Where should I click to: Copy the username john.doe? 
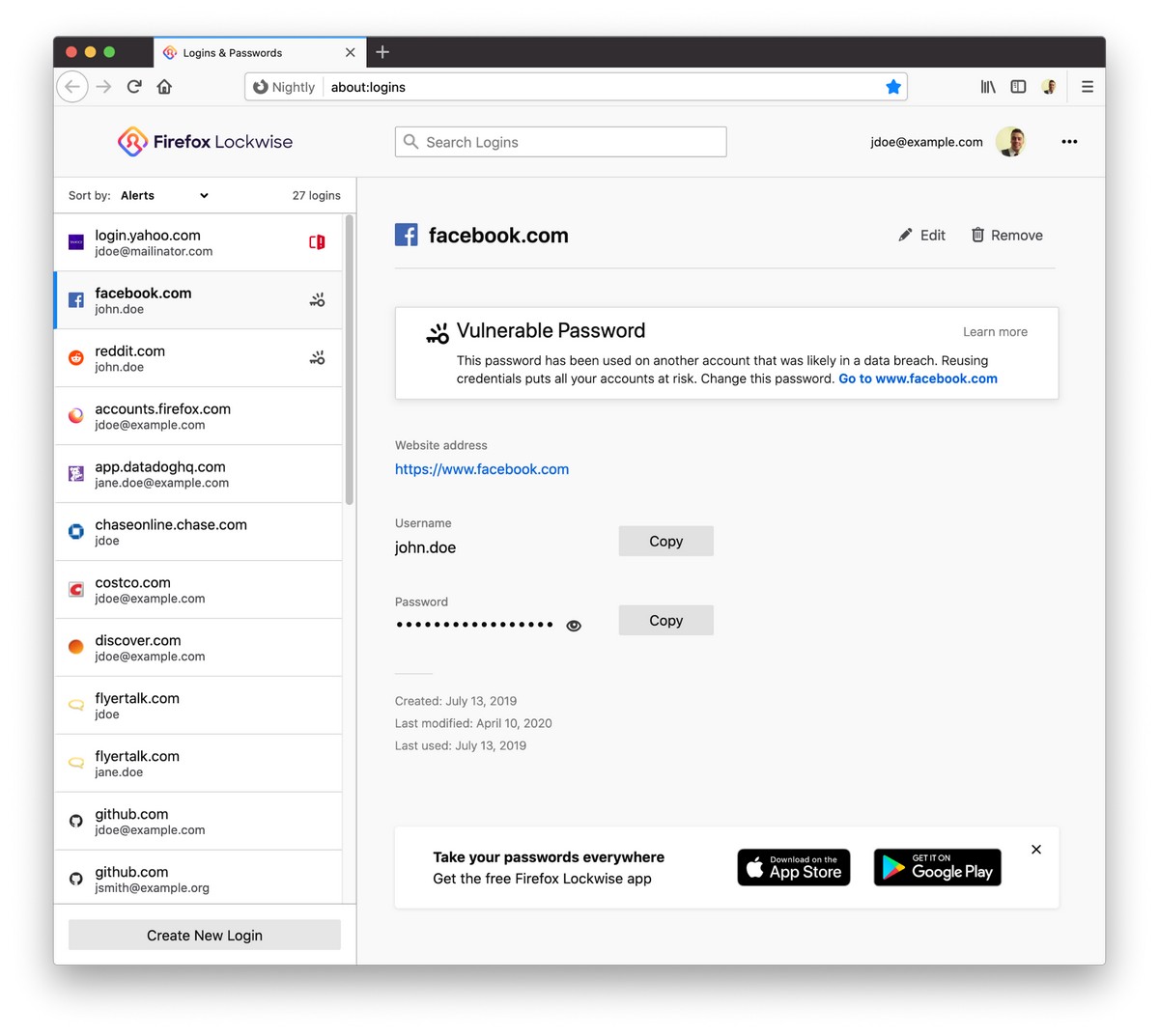click(x=666, y=542)
